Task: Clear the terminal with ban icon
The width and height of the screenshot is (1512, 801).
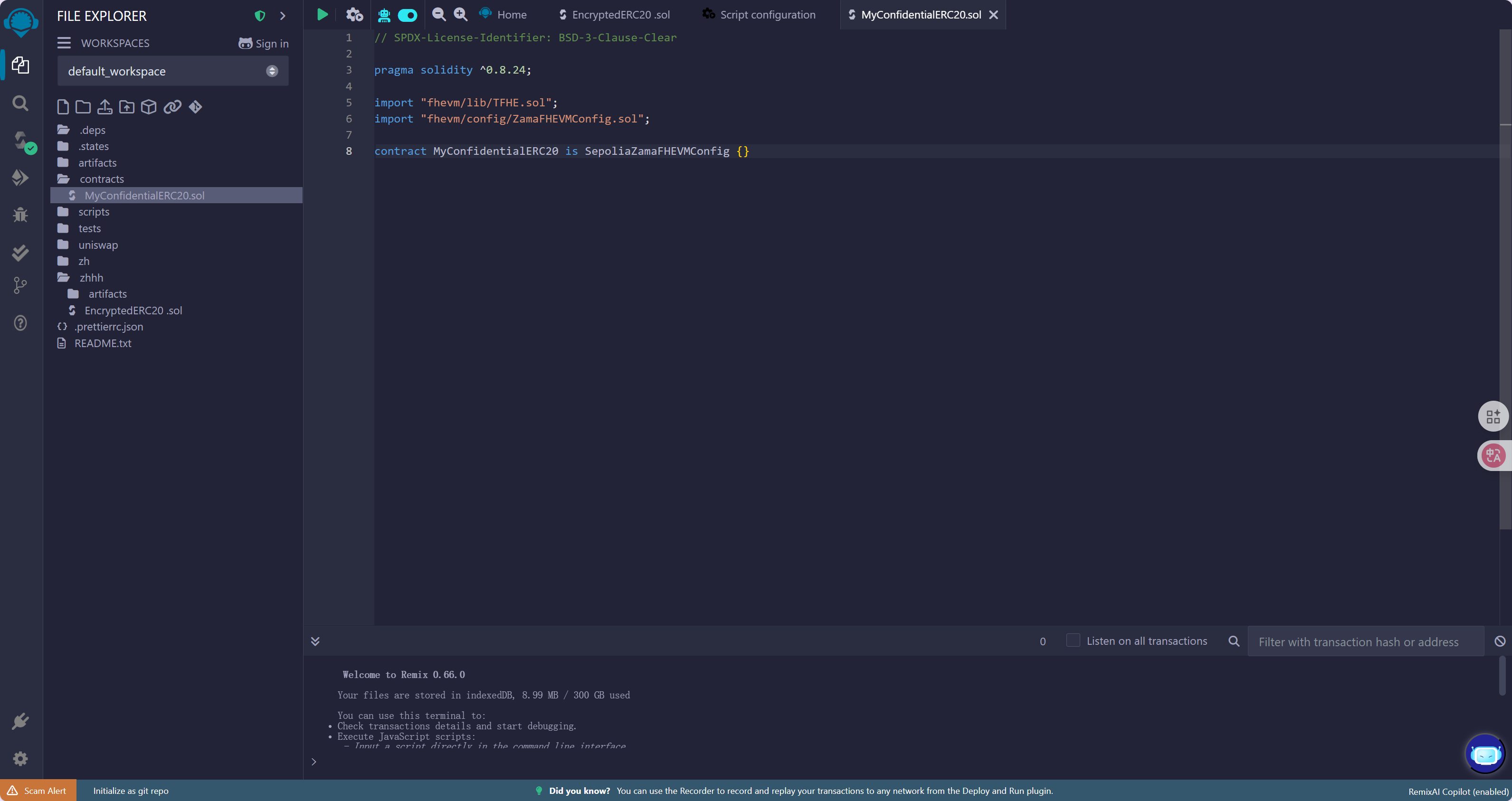Action: (1500, 641)
